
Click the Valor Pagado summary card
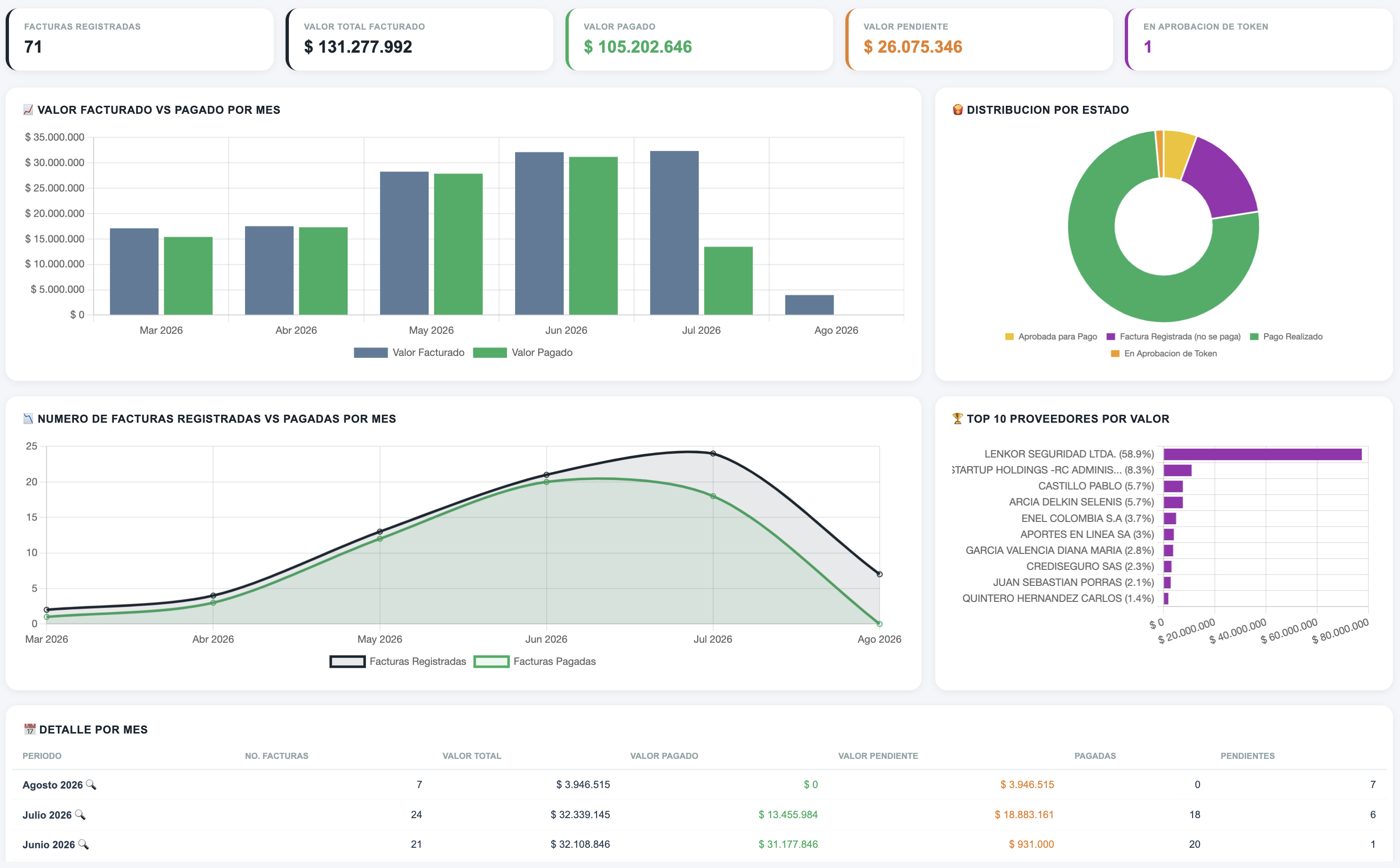[x=699, y=39]
